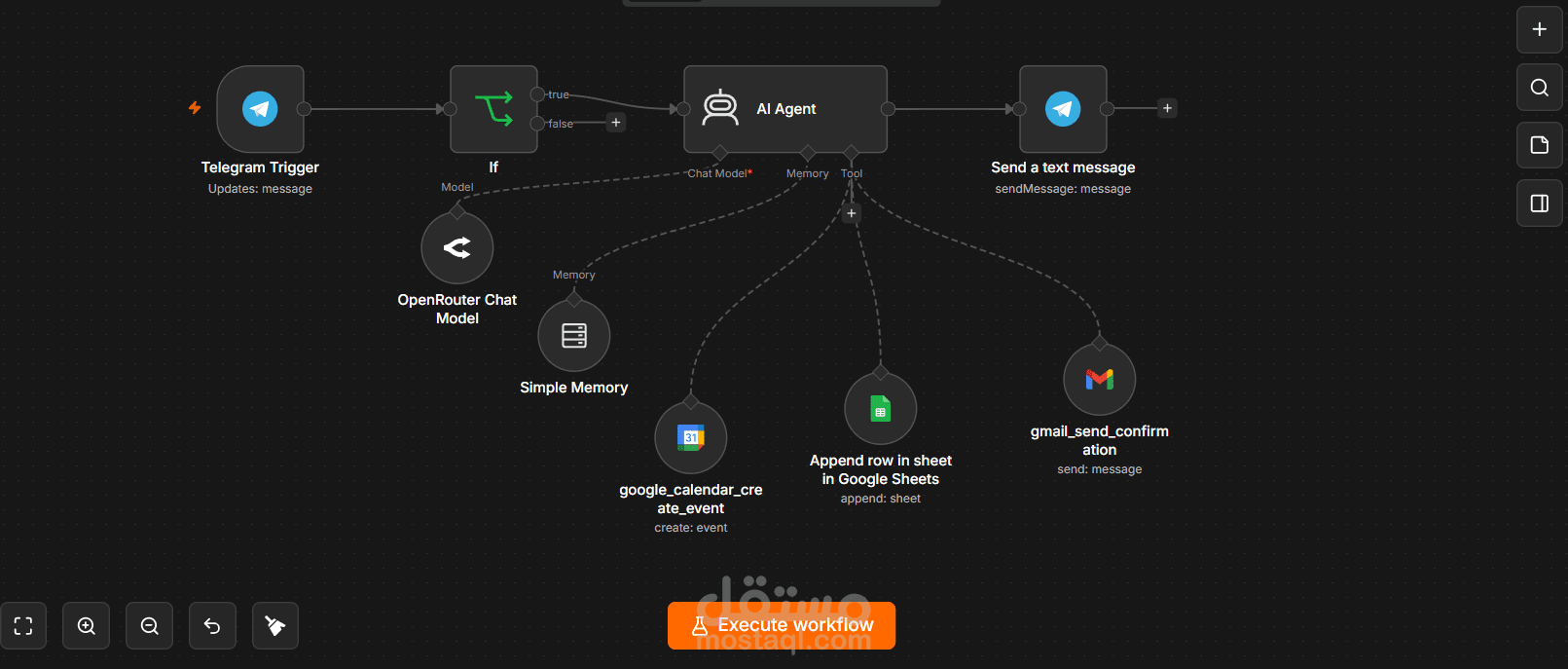Image resolution: width=1568 pixels, height=669 pixels.
Task: Add a node after Send a text message
Action: tap(1168, 108)
